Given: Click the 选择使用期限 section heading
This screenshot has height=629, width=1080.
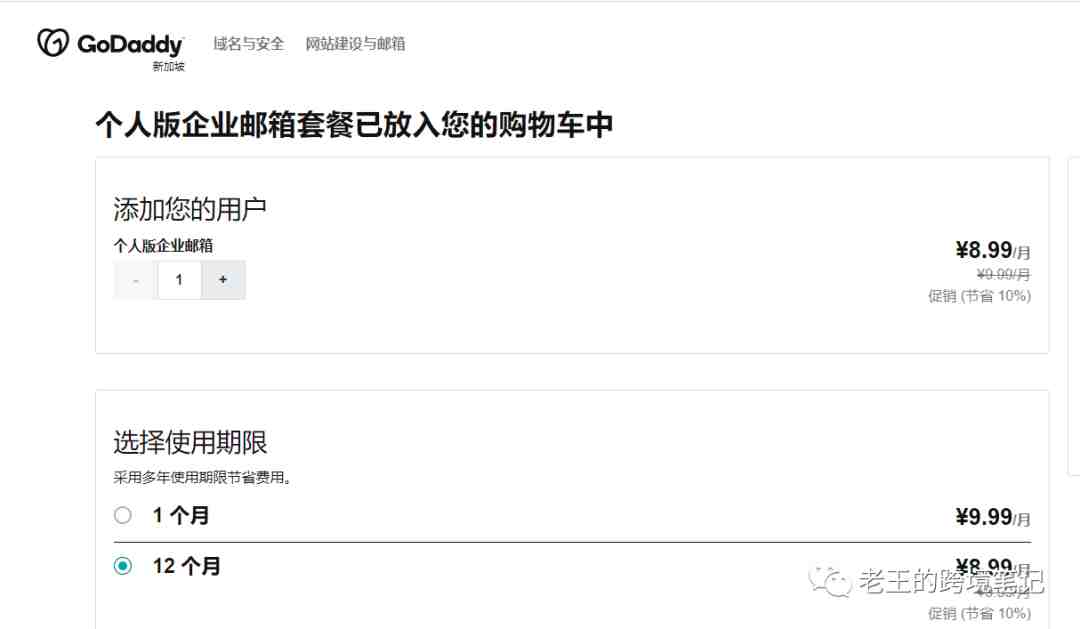Looking at the screenshot, I should point(190,442).
